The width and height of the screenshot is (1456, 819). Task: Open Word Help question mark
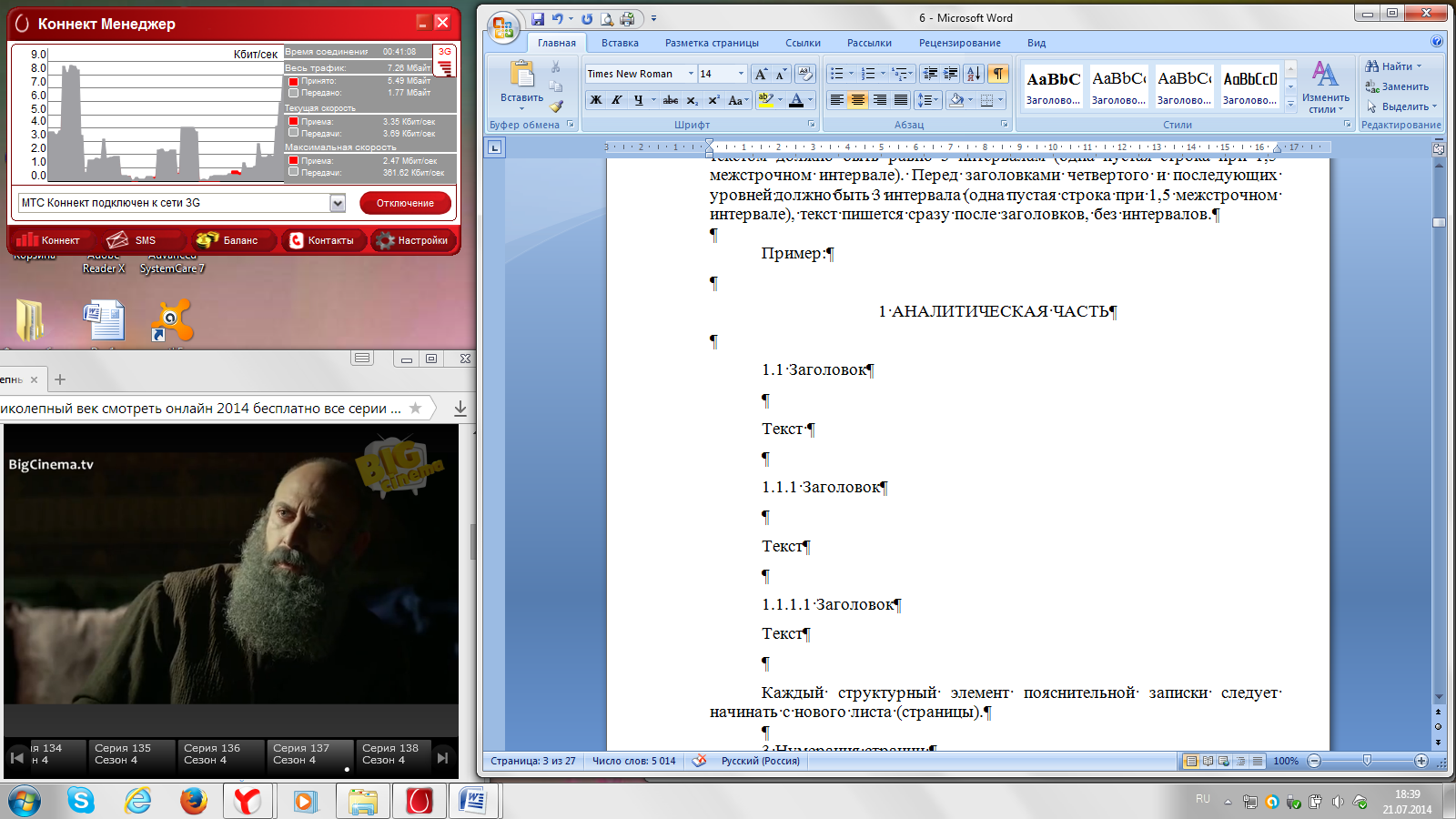(1436, 42)
